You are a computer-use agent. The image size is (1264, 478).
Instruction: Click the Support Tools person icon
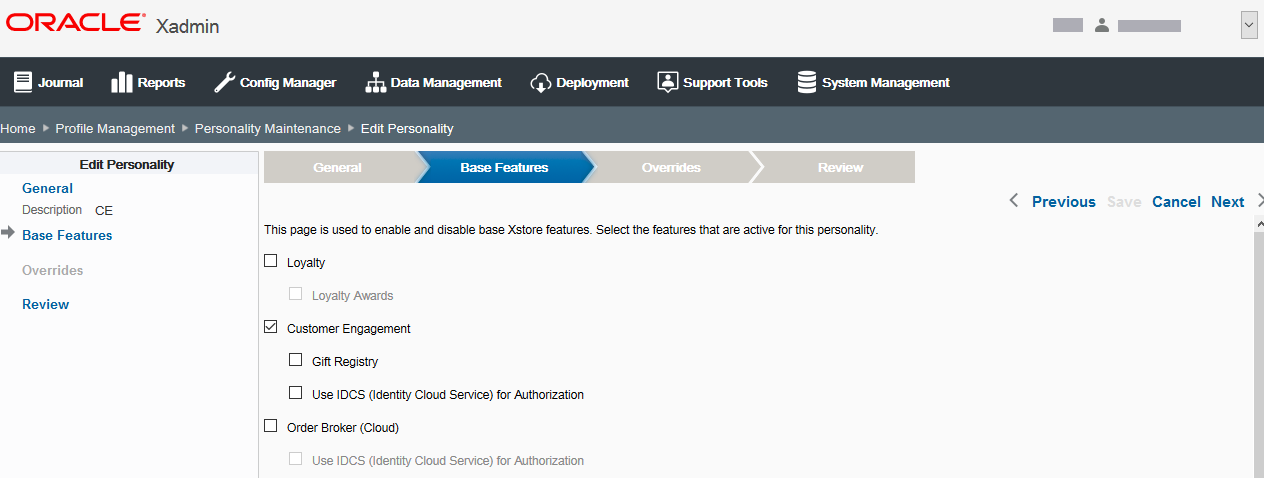coord(668,82)
